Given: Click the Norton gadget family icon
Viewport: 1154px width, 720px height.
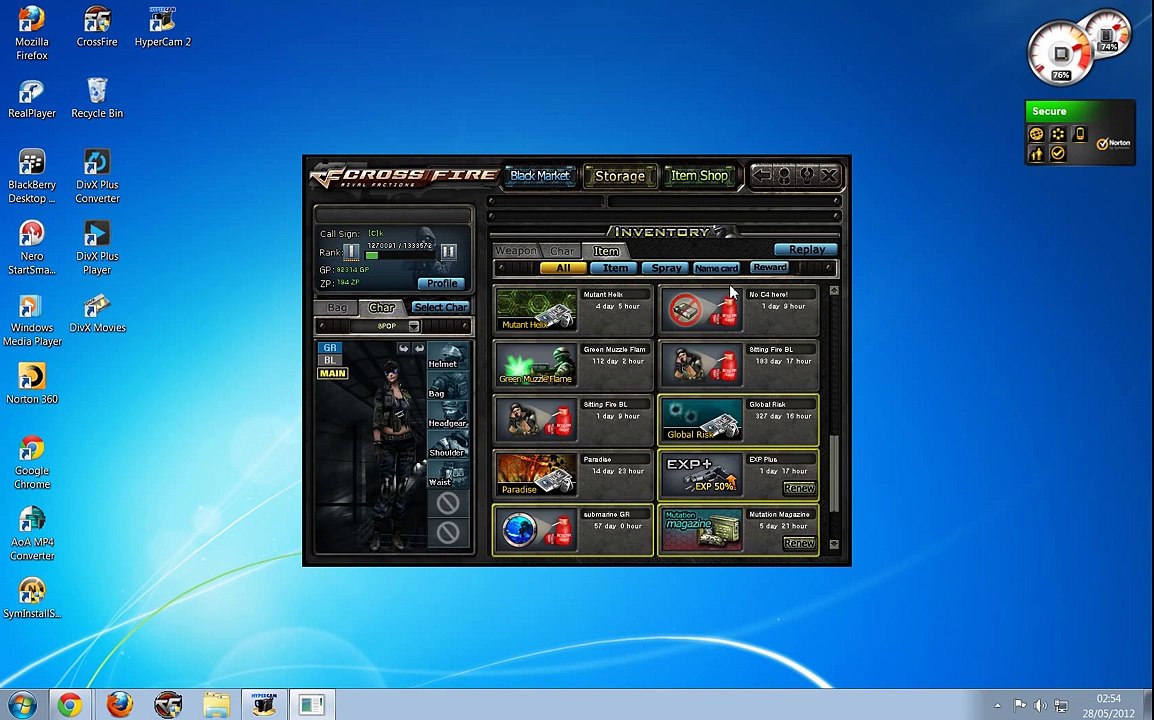Looking at the screenshot, I should (x=1036, y=154).
